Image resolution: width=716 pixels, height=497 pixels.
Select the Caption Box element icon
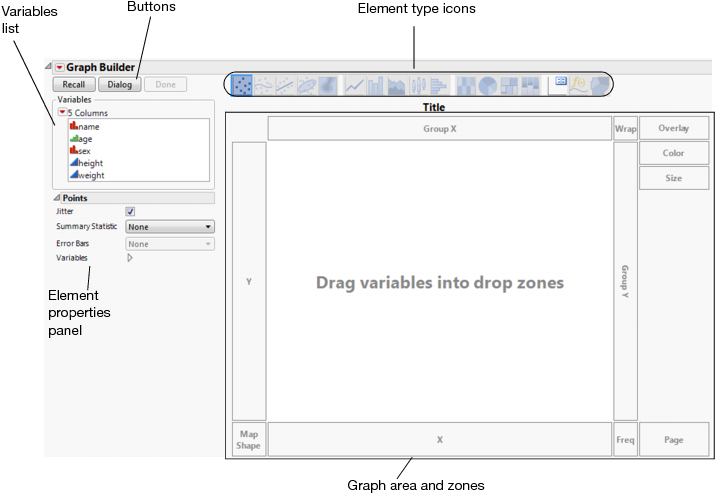point(560,84)
